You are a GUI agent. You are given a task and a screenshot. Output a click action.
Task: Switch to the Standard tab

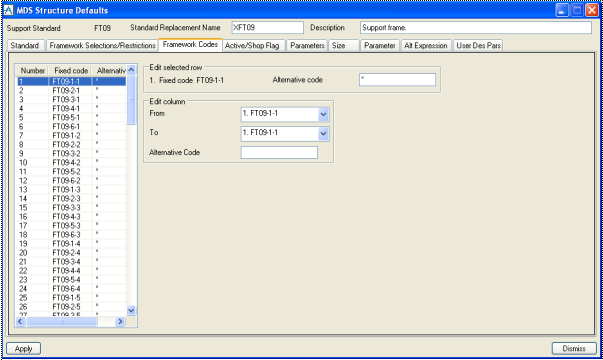26,45
